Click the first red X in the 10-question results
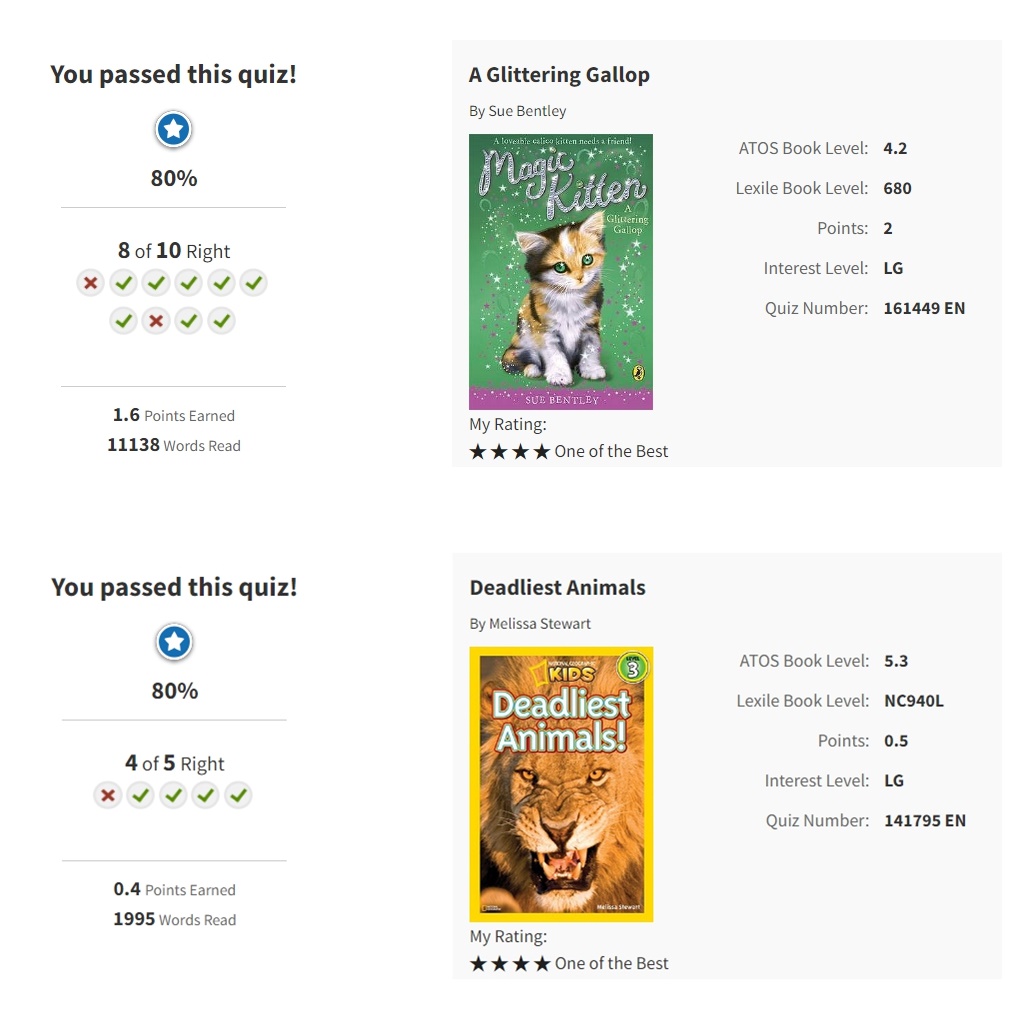 pyautogui.click(x=91, y=283)
